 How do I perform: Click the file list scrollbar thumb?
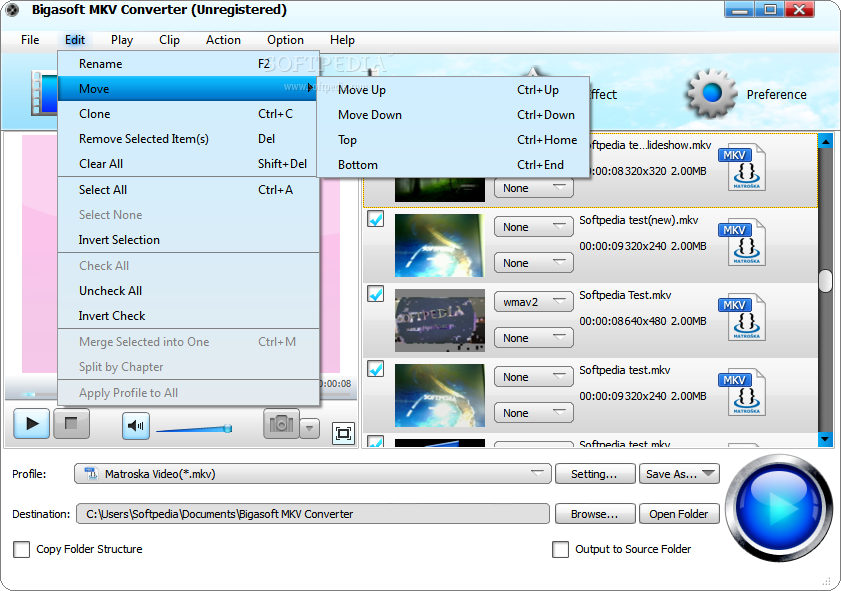[x=826, y=281]
